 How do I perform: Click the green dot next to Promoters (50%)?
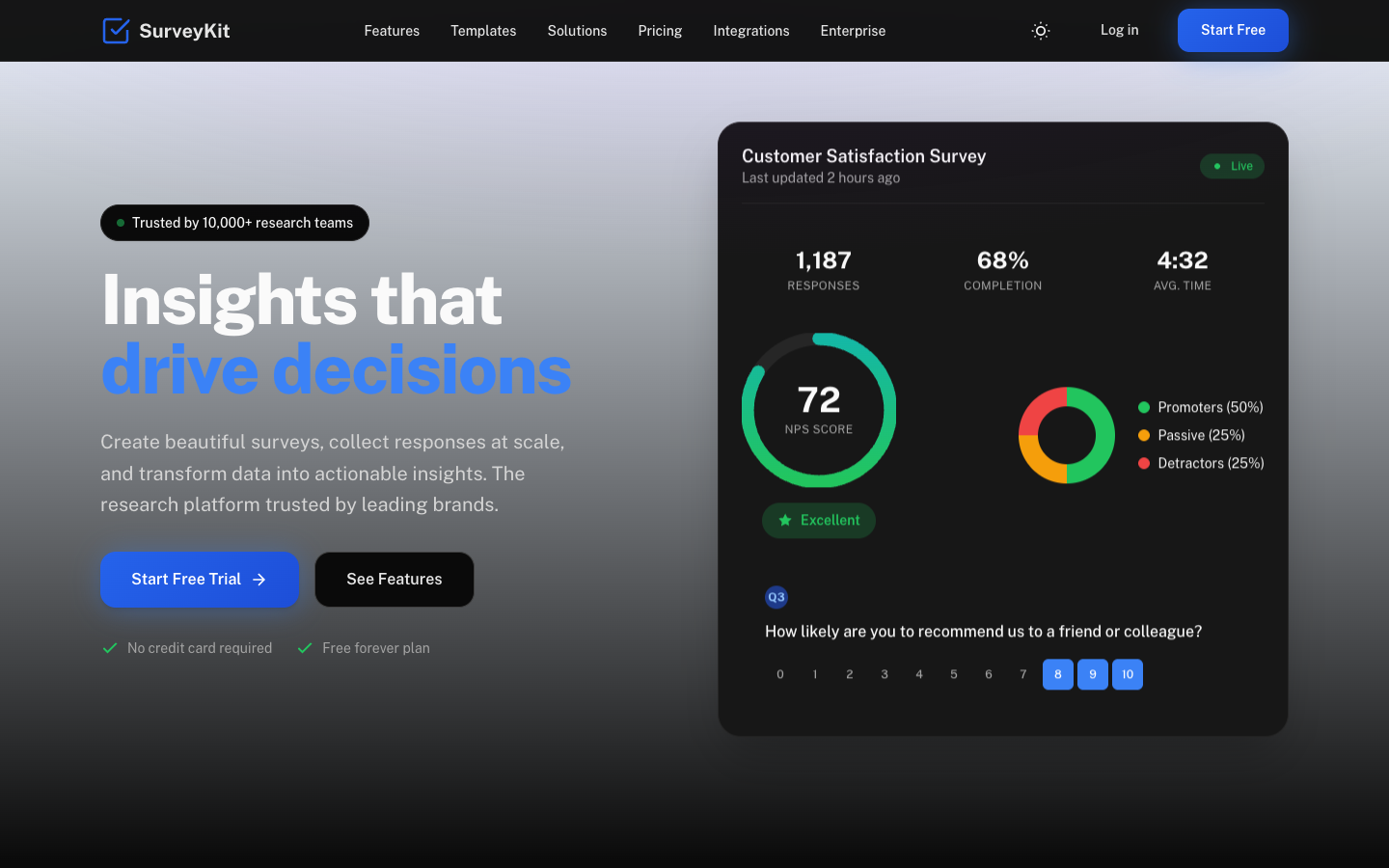coord(1144,407)
